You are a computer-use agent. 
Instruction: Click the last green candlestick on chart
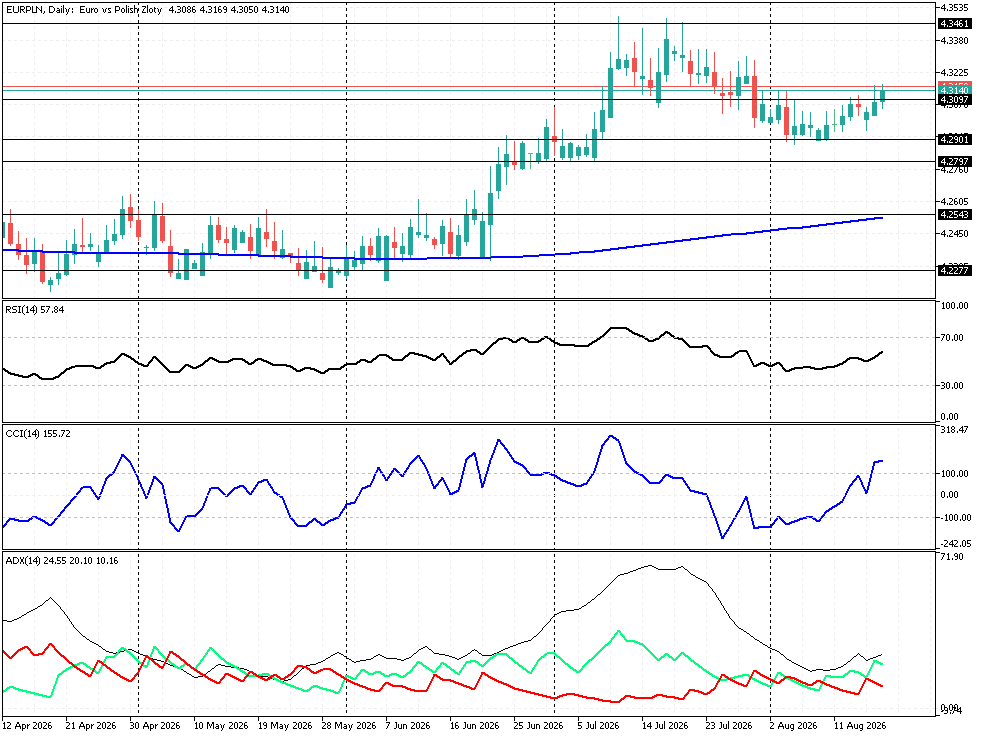(x=883, y=95)
